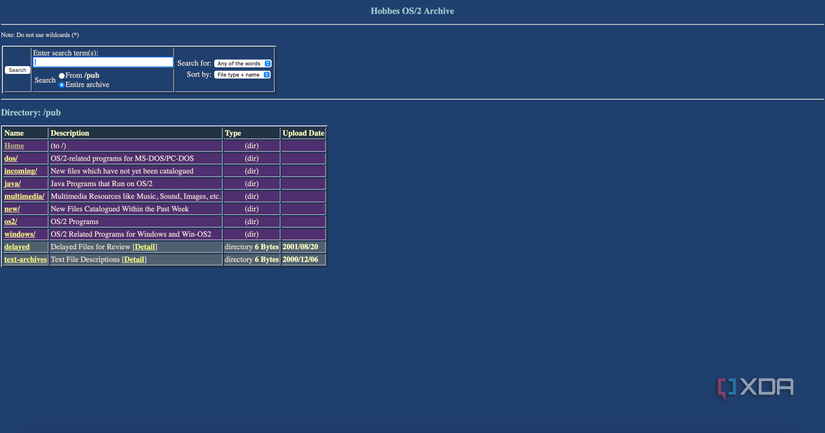The width and height of the screenshot is (825, 433).
Task: Click 'OS/2 Related Programs for Windows' description
Action: click(131, 234)
